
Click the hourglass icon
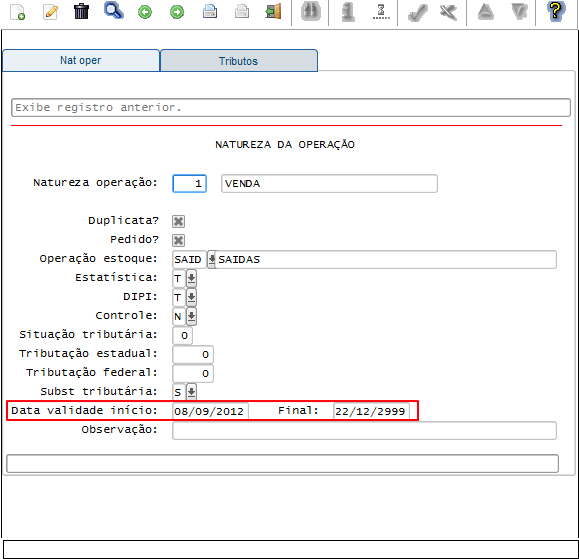point(381,11)
